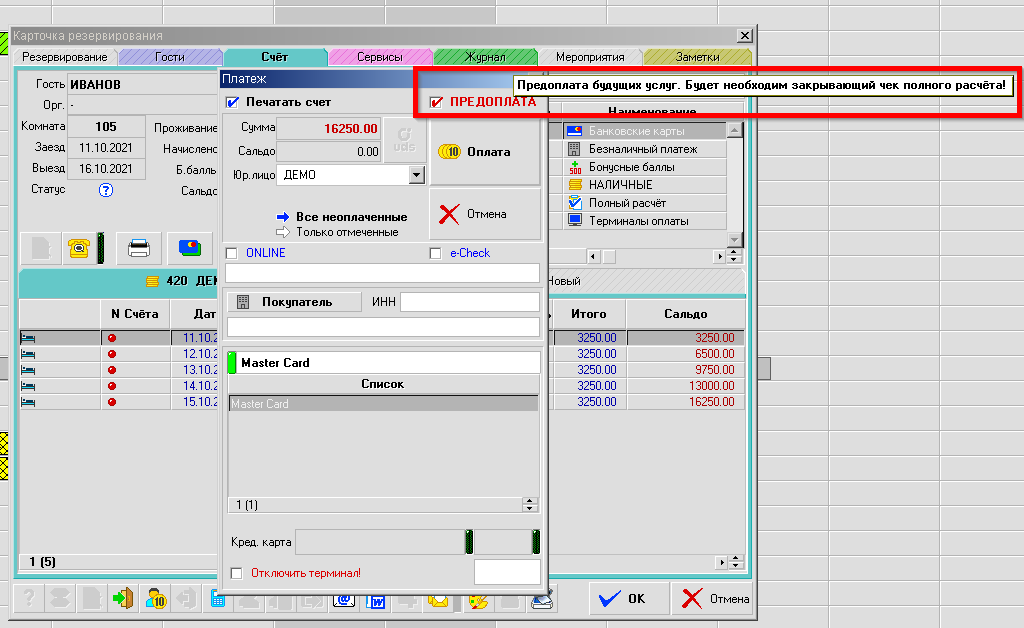Open the Сервисы tab
The width and height of the screenshot is (1024, 628).
pyautogui.click(x=379, y=58)
